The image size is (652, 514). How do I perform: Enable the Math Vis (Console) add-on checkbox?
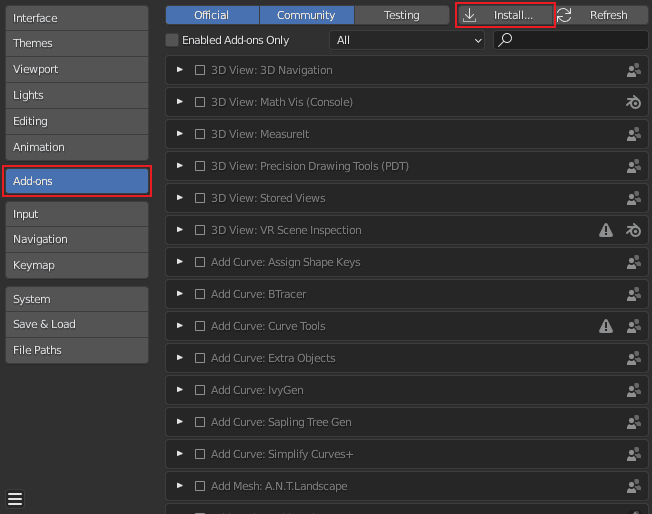[x=200, y=102]
